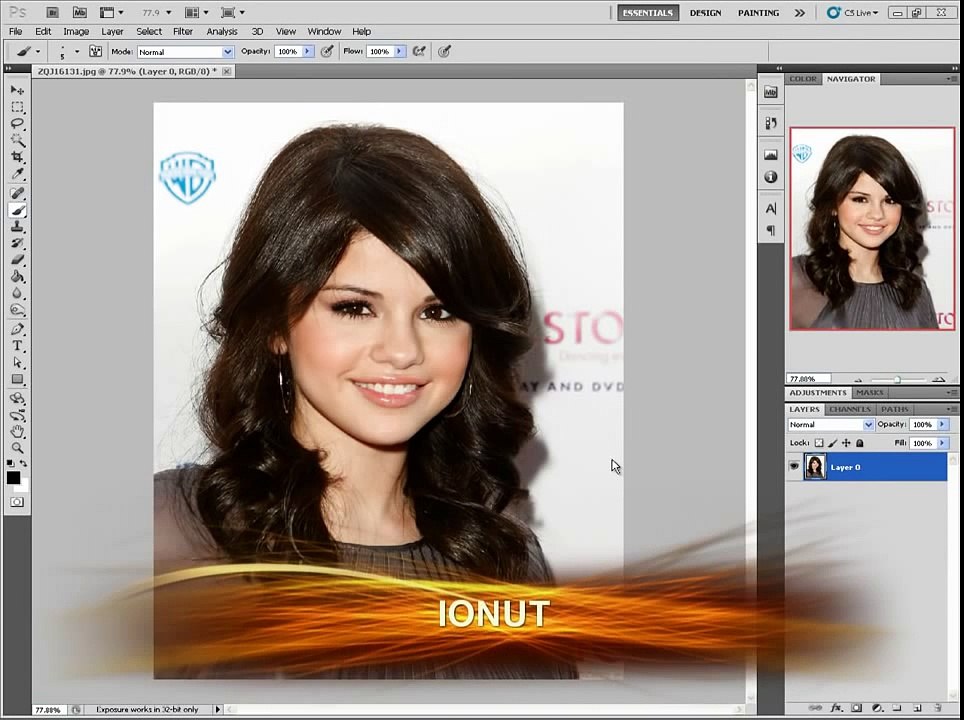Select the Brush tool in toolbox
The height and width of the screenshot is (720, 964).
tap(17, 210)
